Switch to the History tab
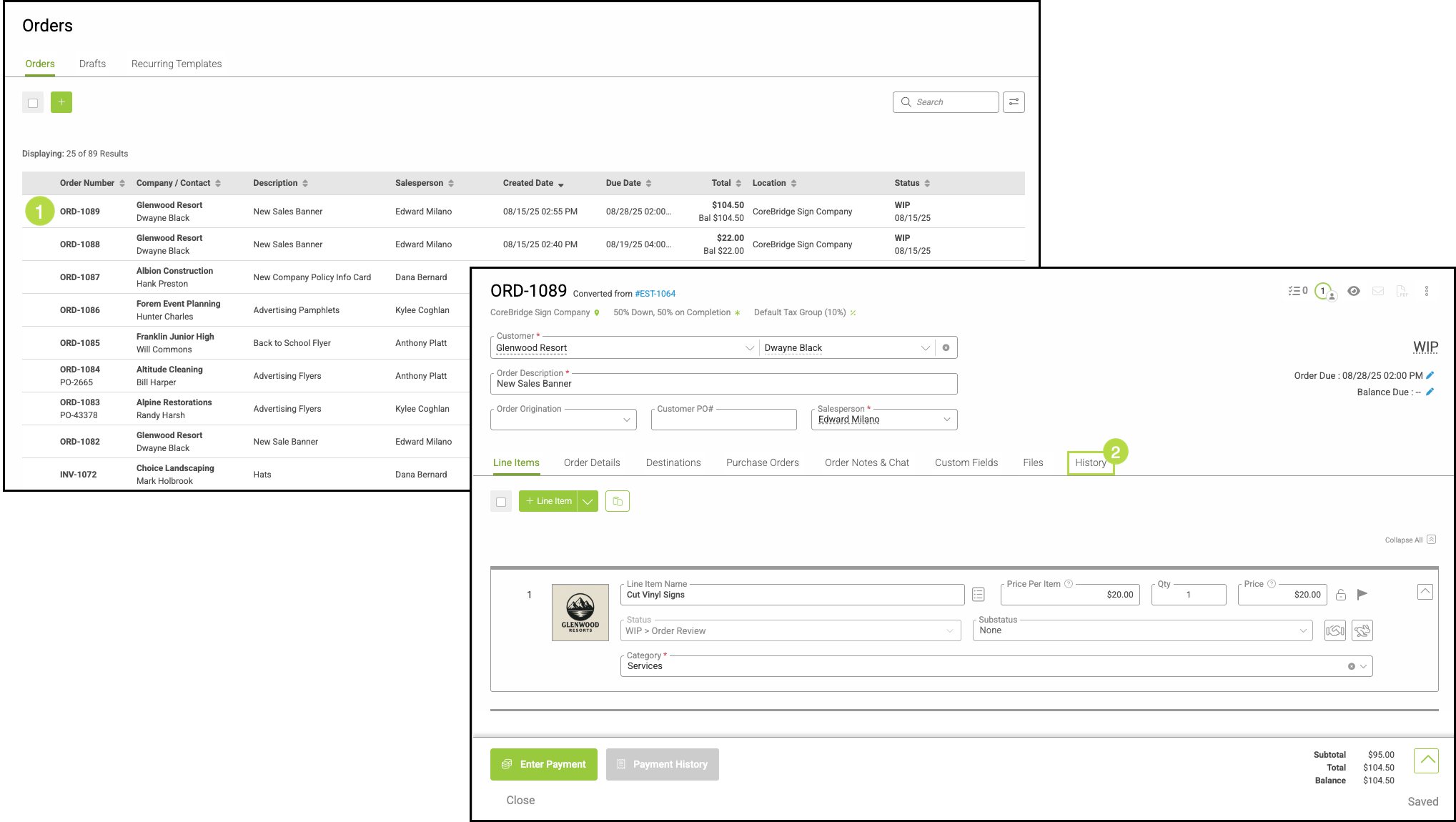The image size is (1456, 822). (x=1090, y=462)
